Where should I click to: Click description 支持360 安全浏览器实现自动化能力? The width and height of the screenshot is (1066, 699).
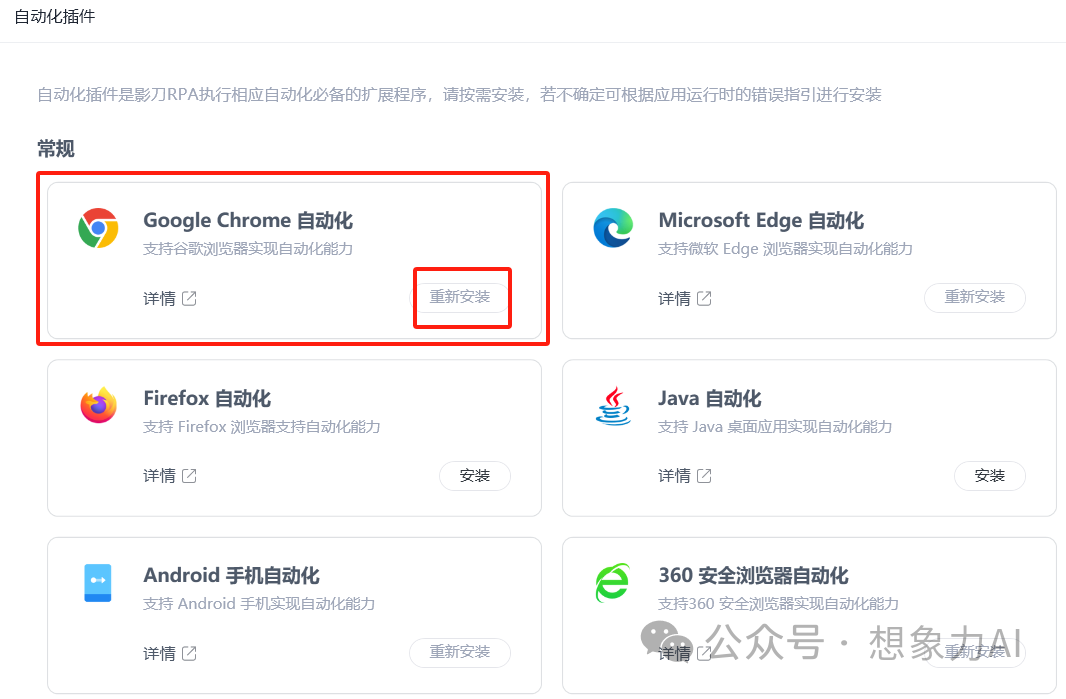[778, 604]
